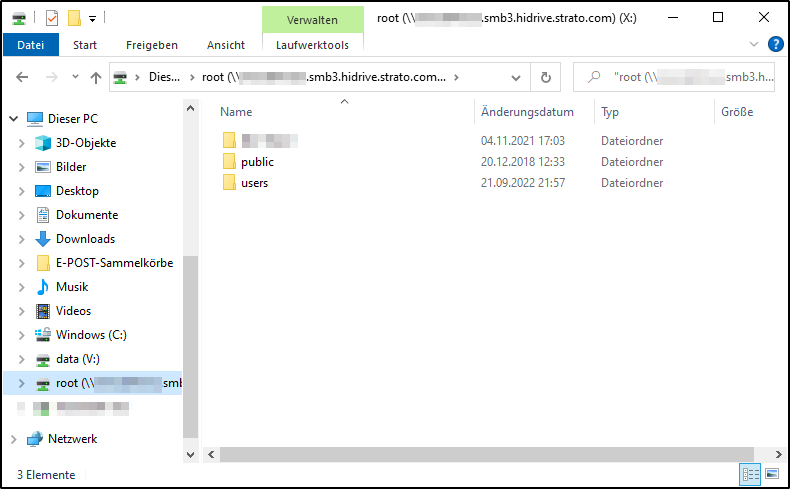Click date 04.11.2021 17:03 in first row
This screenshot has width=790, height=489.
click(x=522, y=141)
